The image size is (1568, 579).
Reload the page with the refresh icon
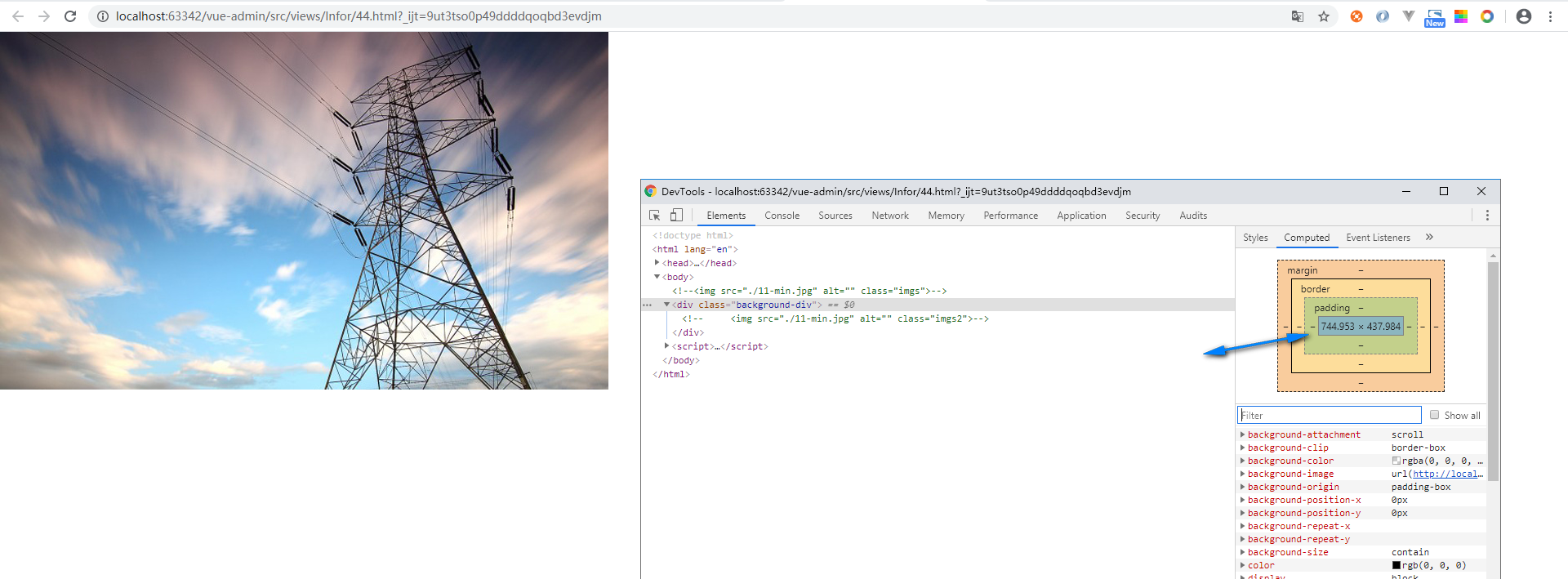tap(70, 16)
